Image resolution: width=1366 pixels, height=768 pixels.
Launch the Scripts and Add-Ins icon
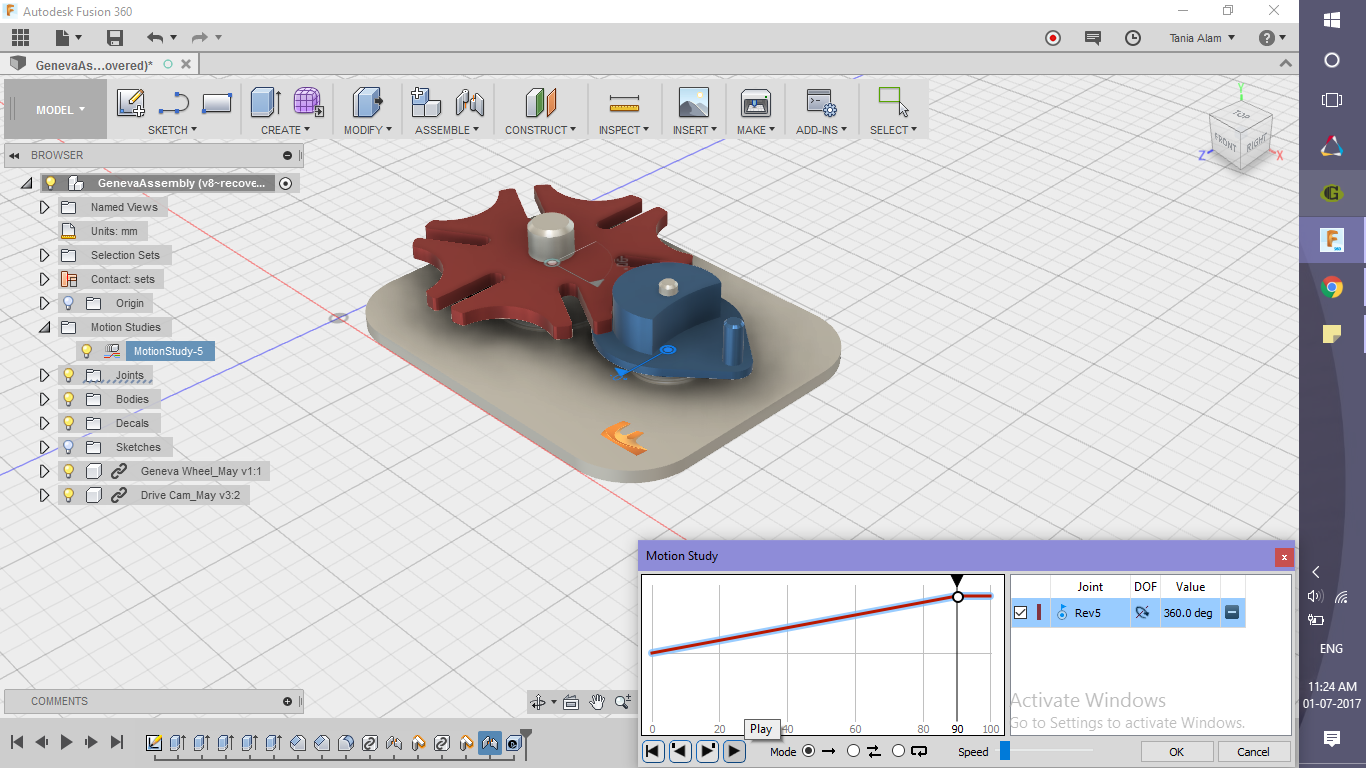click(821, 103)
